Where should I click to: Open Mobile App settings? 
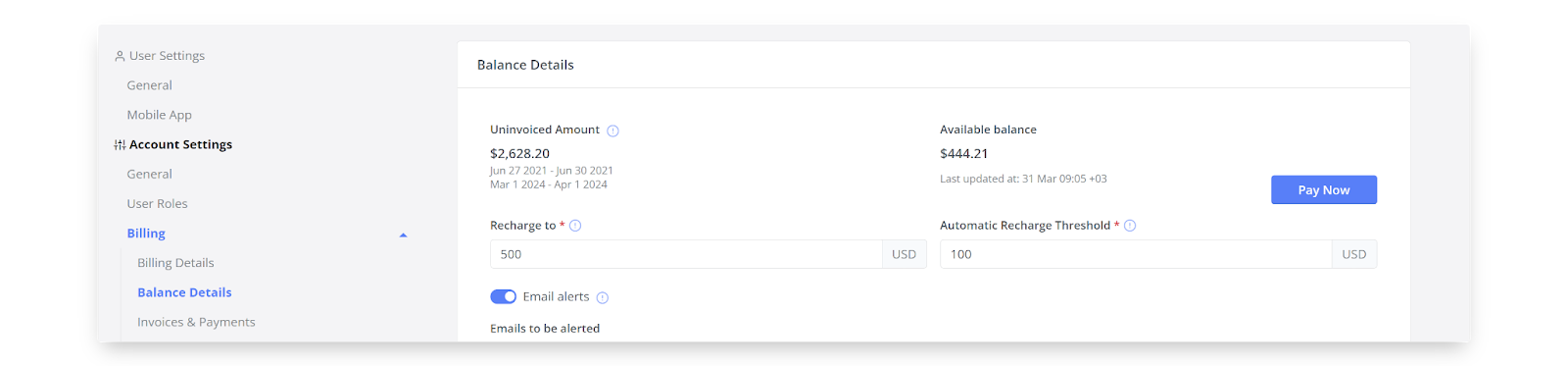[x=159, y=115]
